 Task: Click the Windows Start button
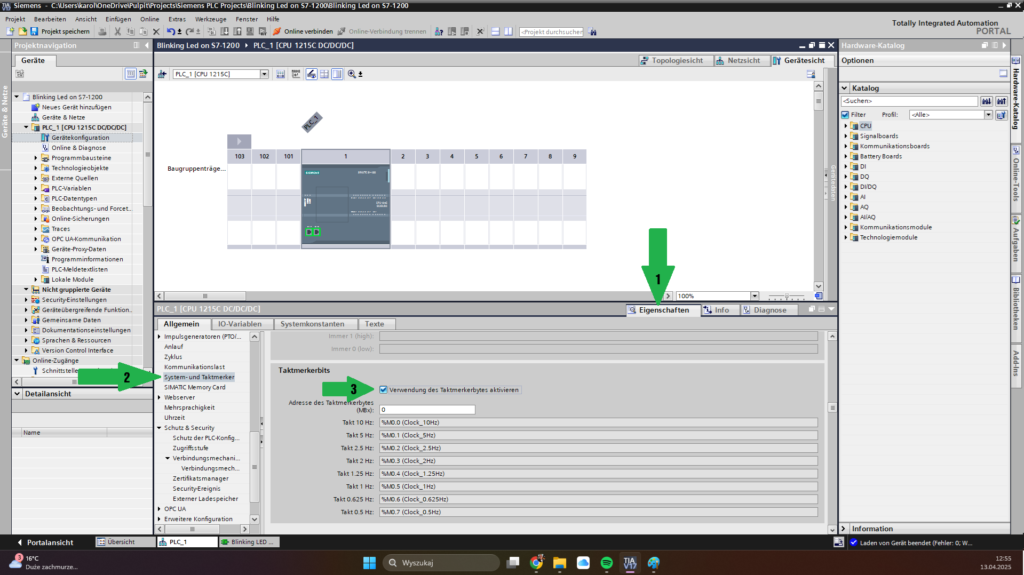click(x=370, y=563)
